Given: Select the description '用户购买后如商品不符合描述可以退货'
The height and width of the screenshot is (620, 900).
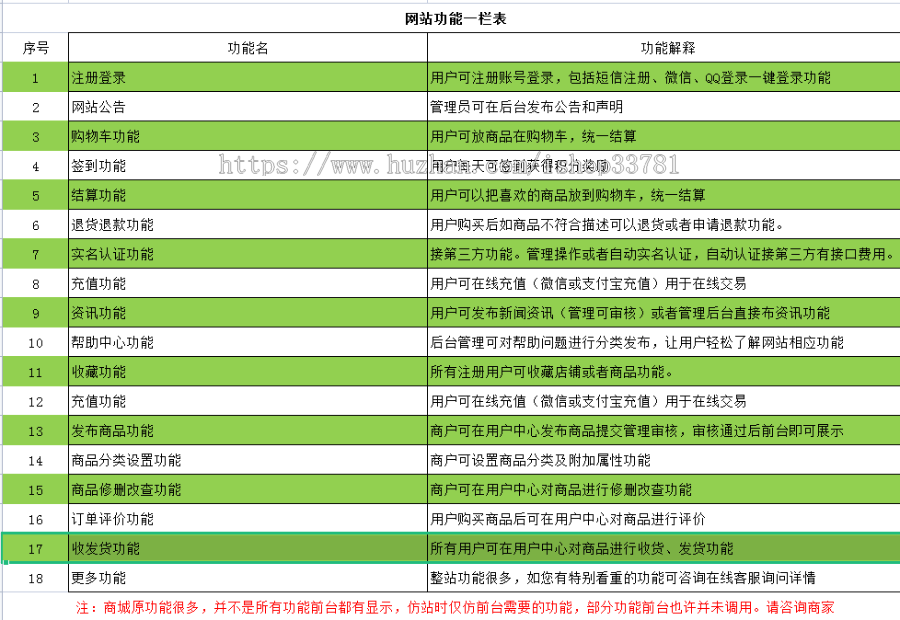Looking at the screenshot, I should pos(664,225).
